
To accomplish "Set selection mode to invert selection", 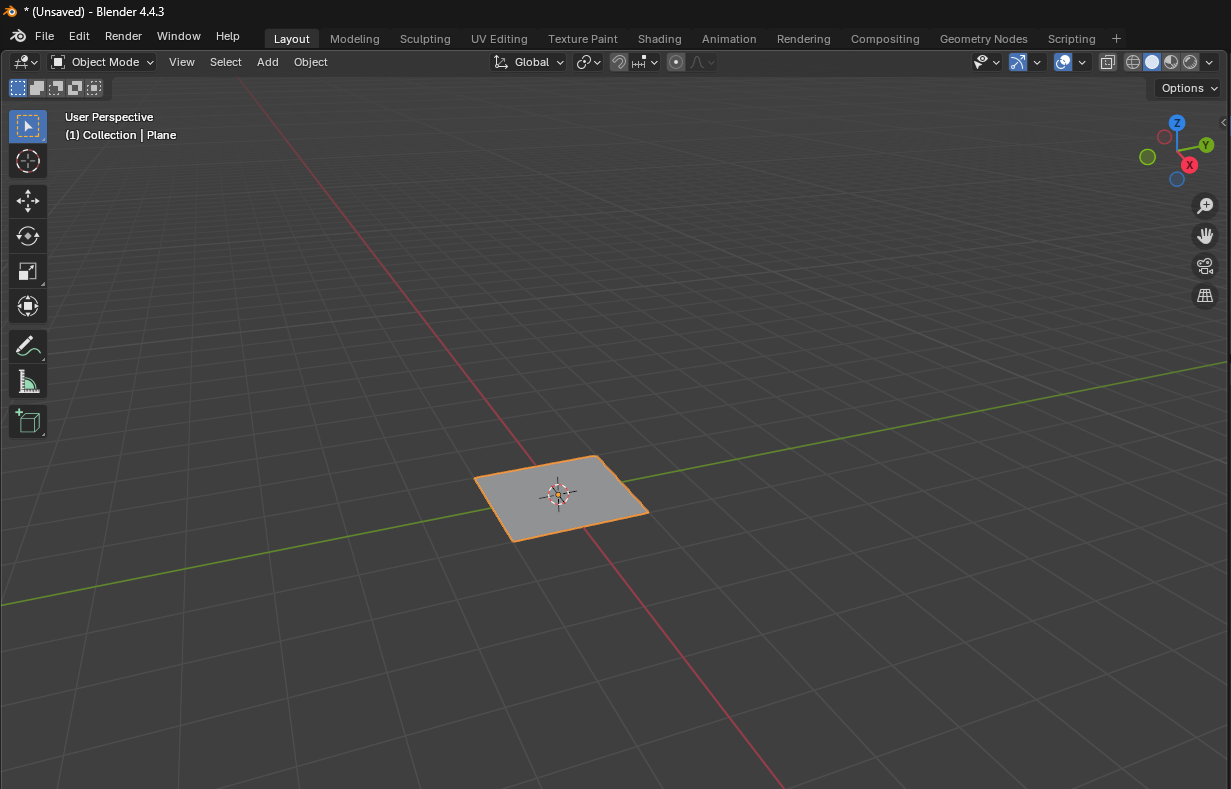I will click(75, 88).
